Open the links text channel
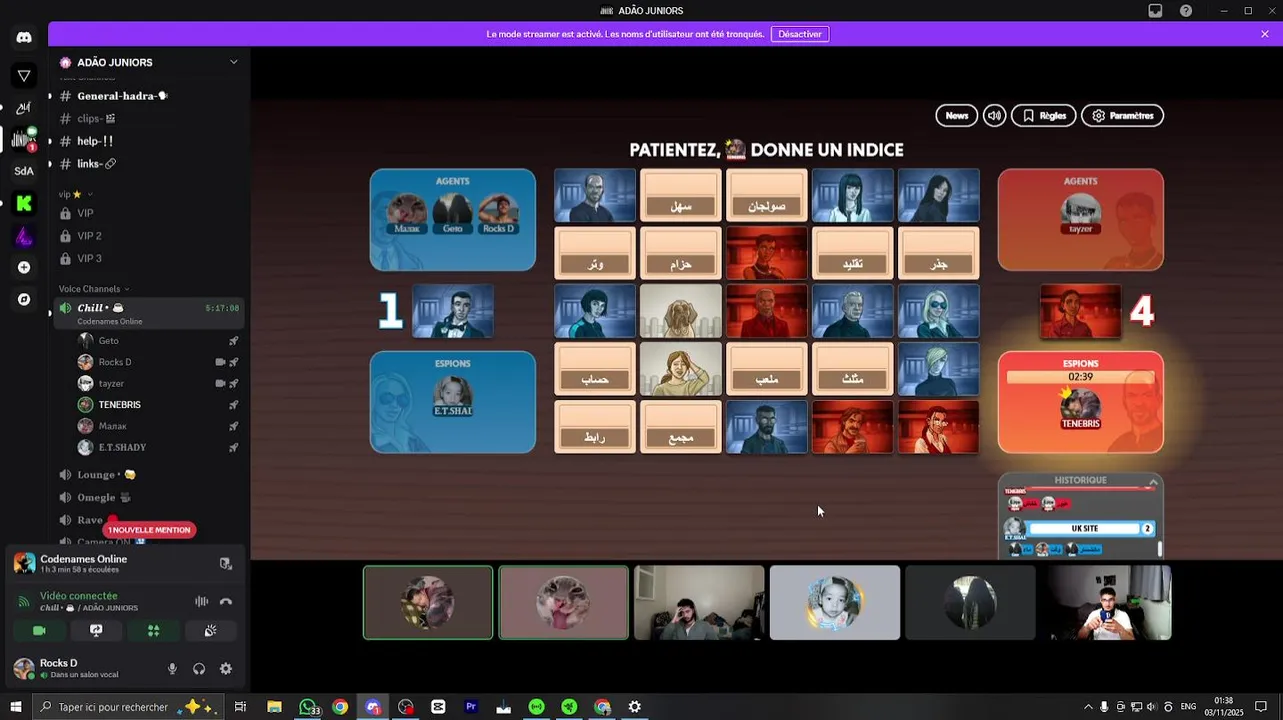 coord(150,164)
